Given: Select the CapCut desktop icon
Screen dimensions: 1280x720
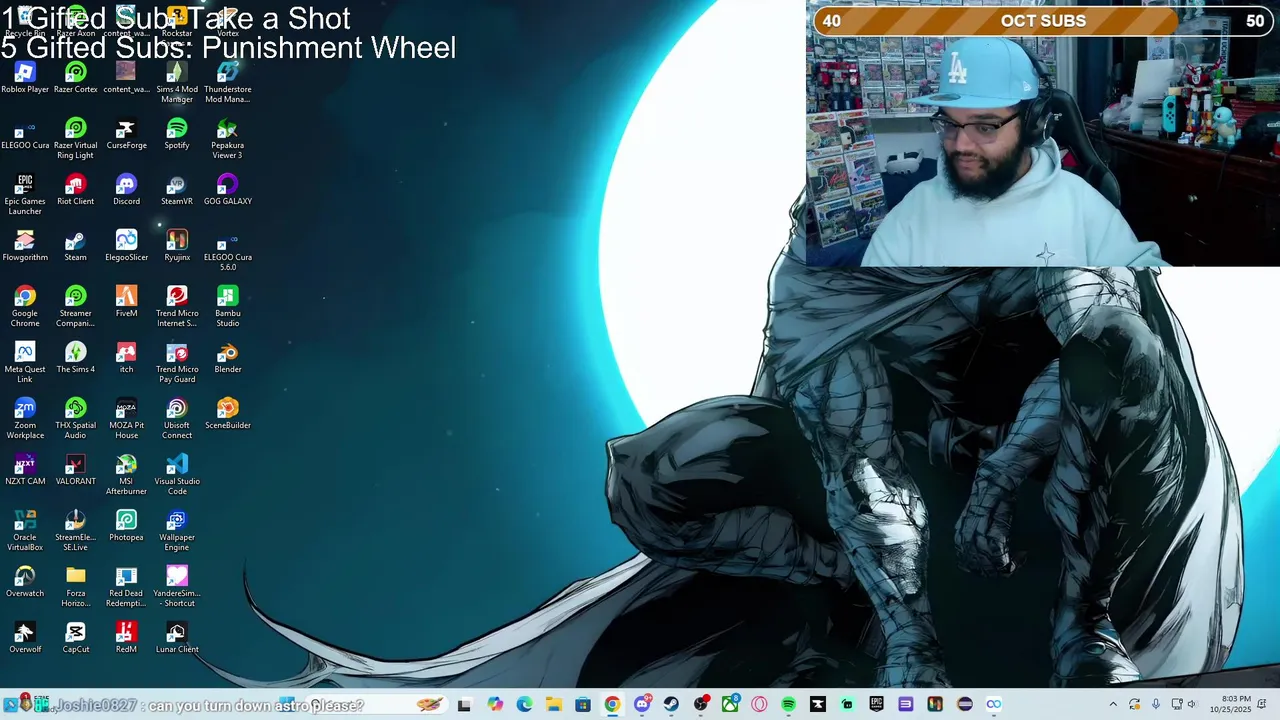Looking at the screenshot, I should 76,638.
